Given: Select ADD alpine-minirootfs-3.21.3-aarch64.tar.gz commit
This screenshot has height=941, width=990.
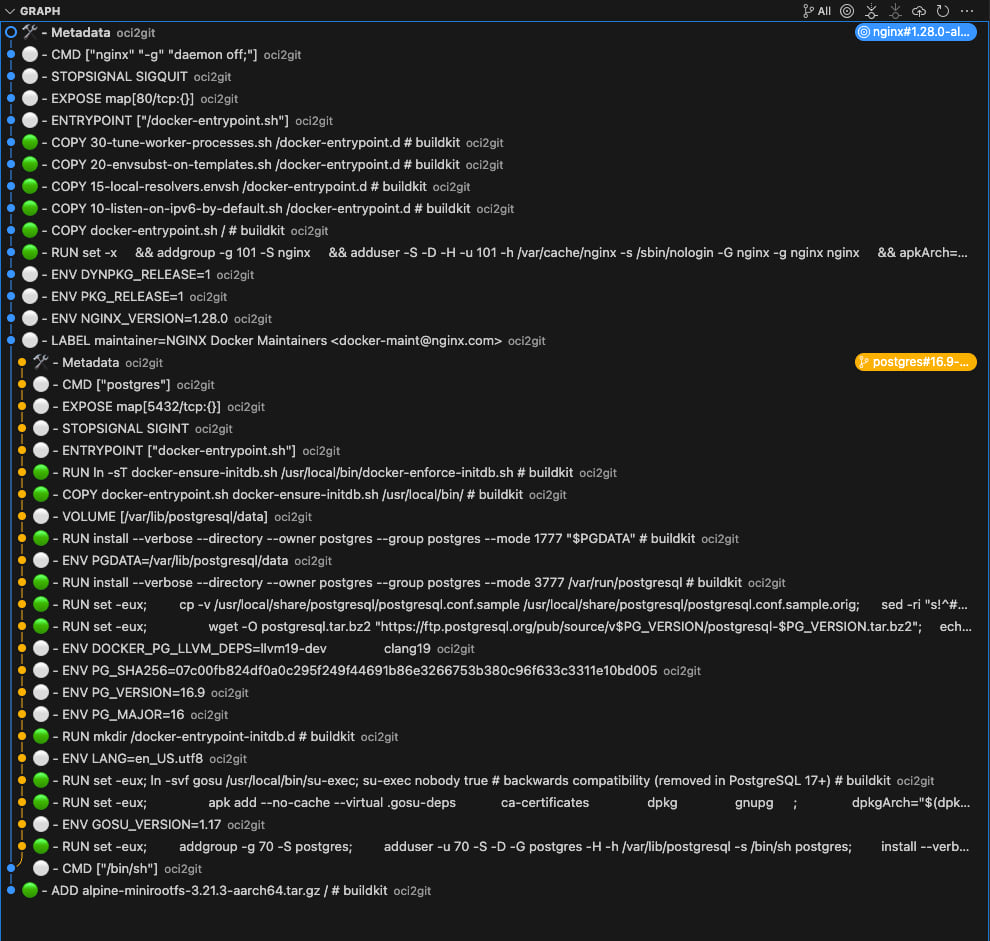Looking at the screenshot, I should pos(495,891).
